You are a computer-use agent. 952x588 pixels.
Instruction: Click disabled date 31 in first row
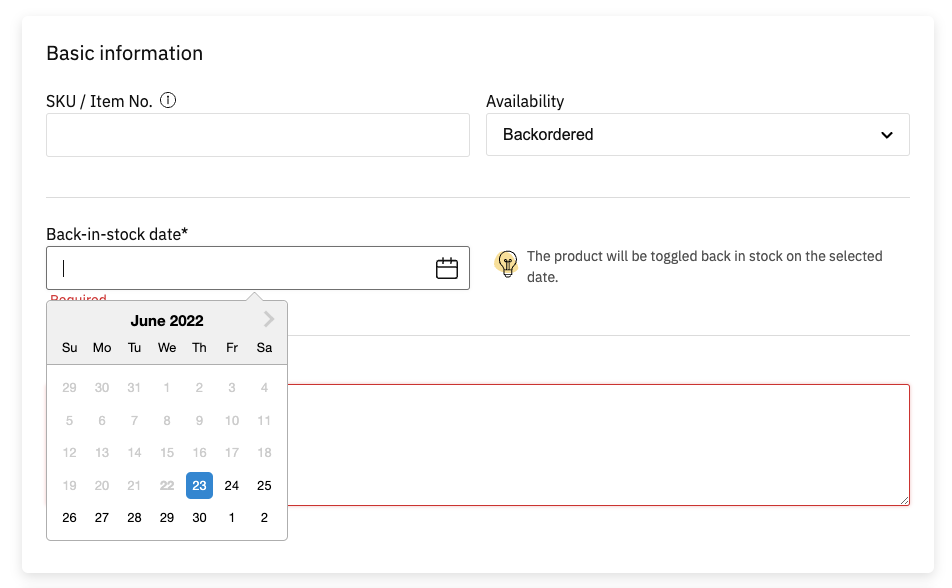point(134,388)
